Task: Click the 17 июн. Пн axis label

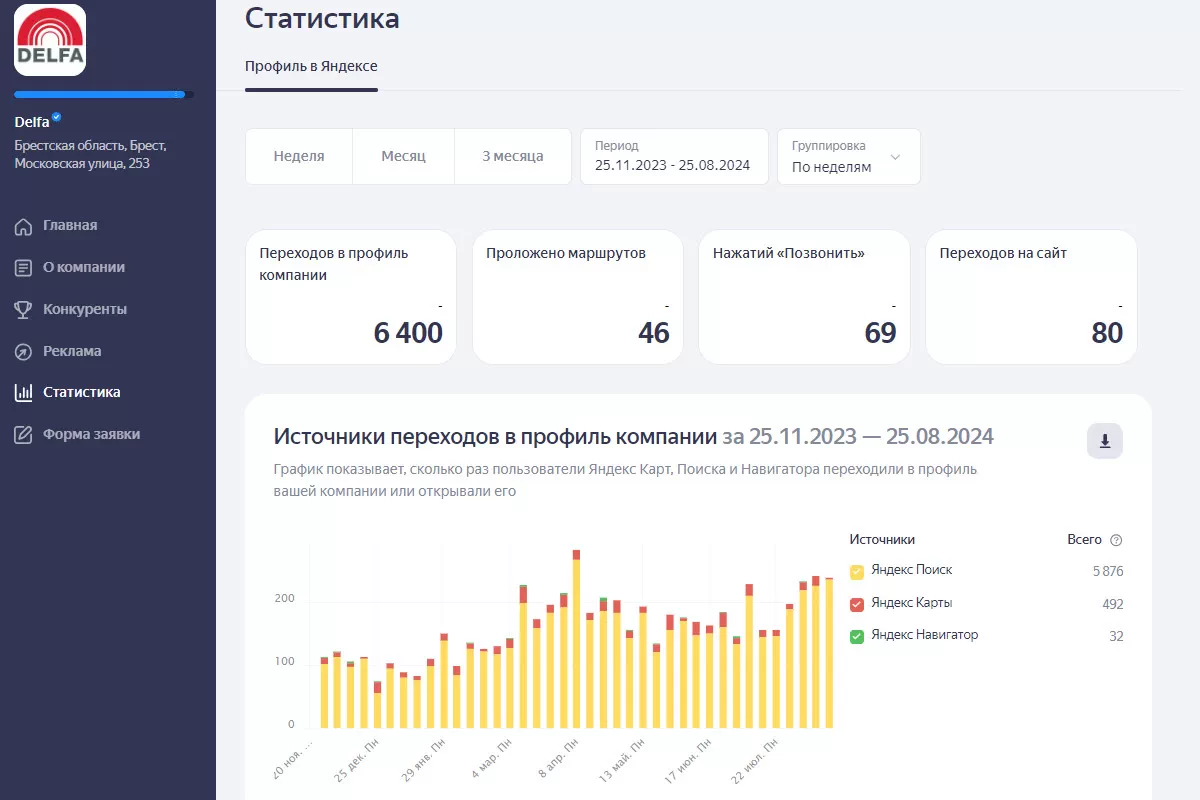Action: coord(690,761)
